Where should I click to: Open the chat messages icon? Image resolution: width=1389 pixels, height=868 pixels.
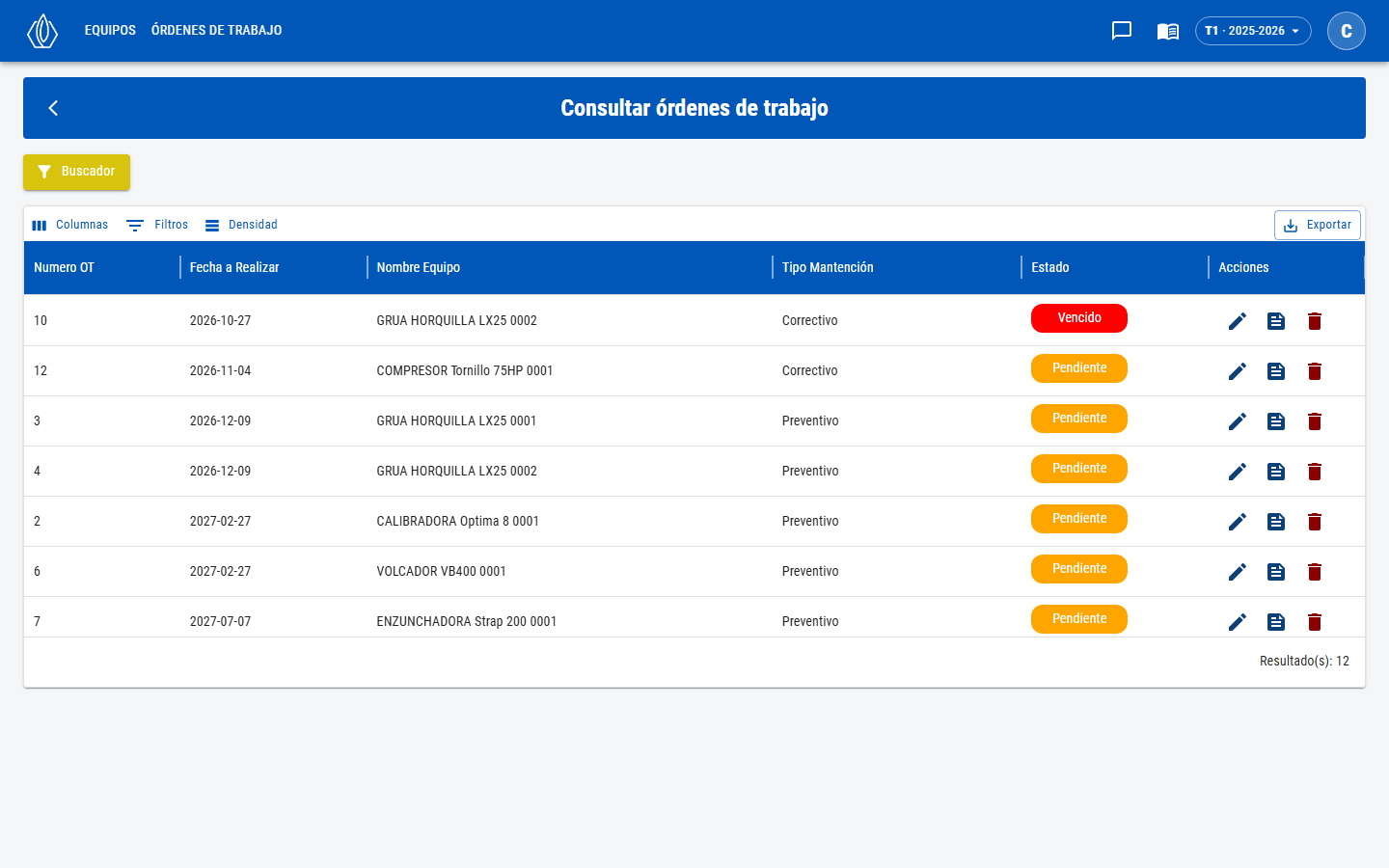coord(1122,31)
